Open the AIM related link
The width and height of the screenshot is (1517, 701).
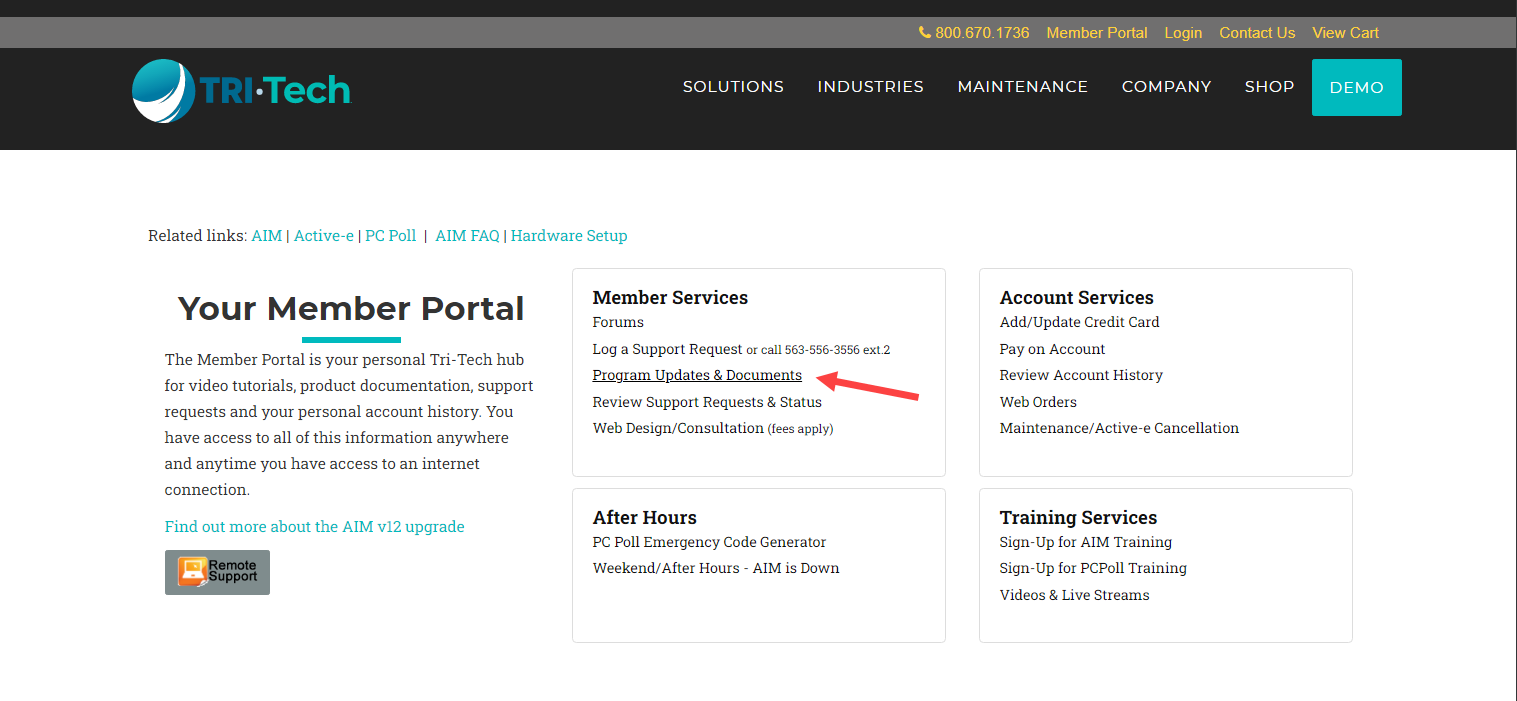[x=267, y=236]
